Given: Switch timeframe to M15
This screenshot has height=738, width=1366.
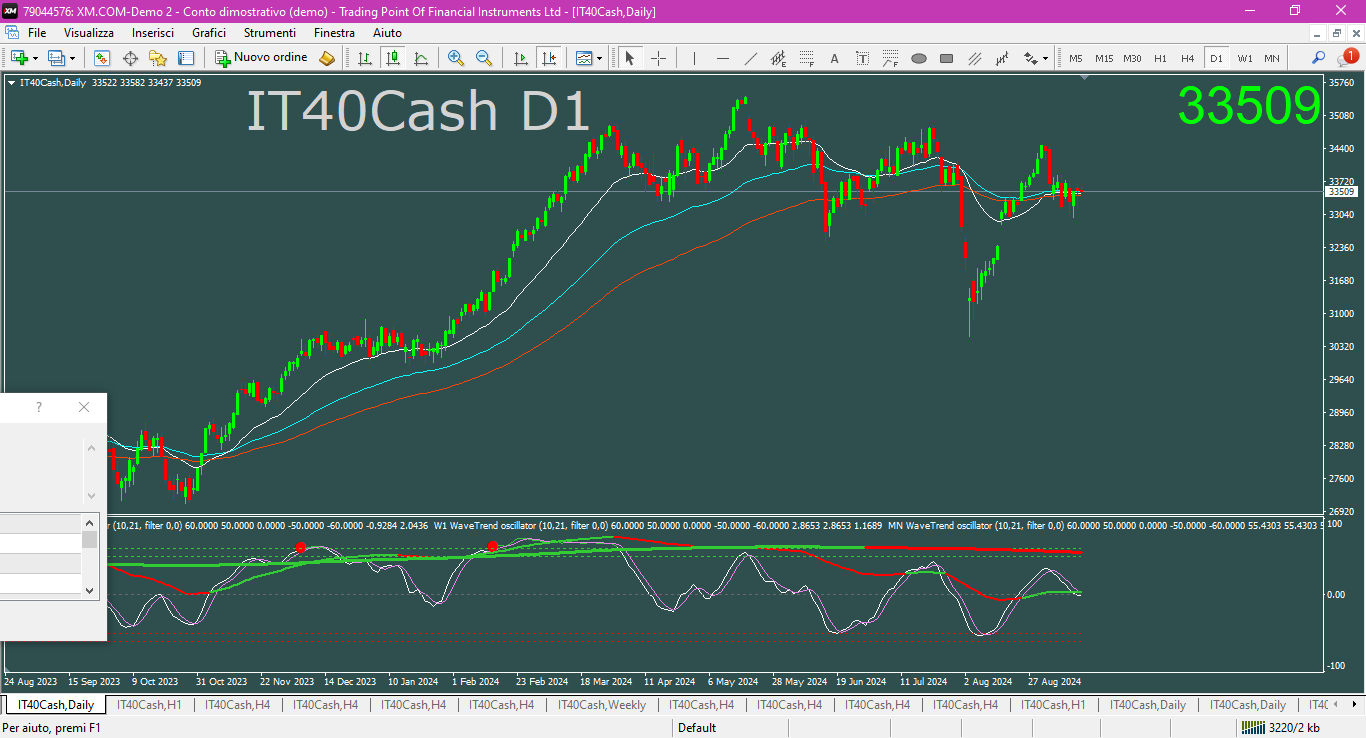Looking at the screenshot, I should click(x=1104, y=58).
